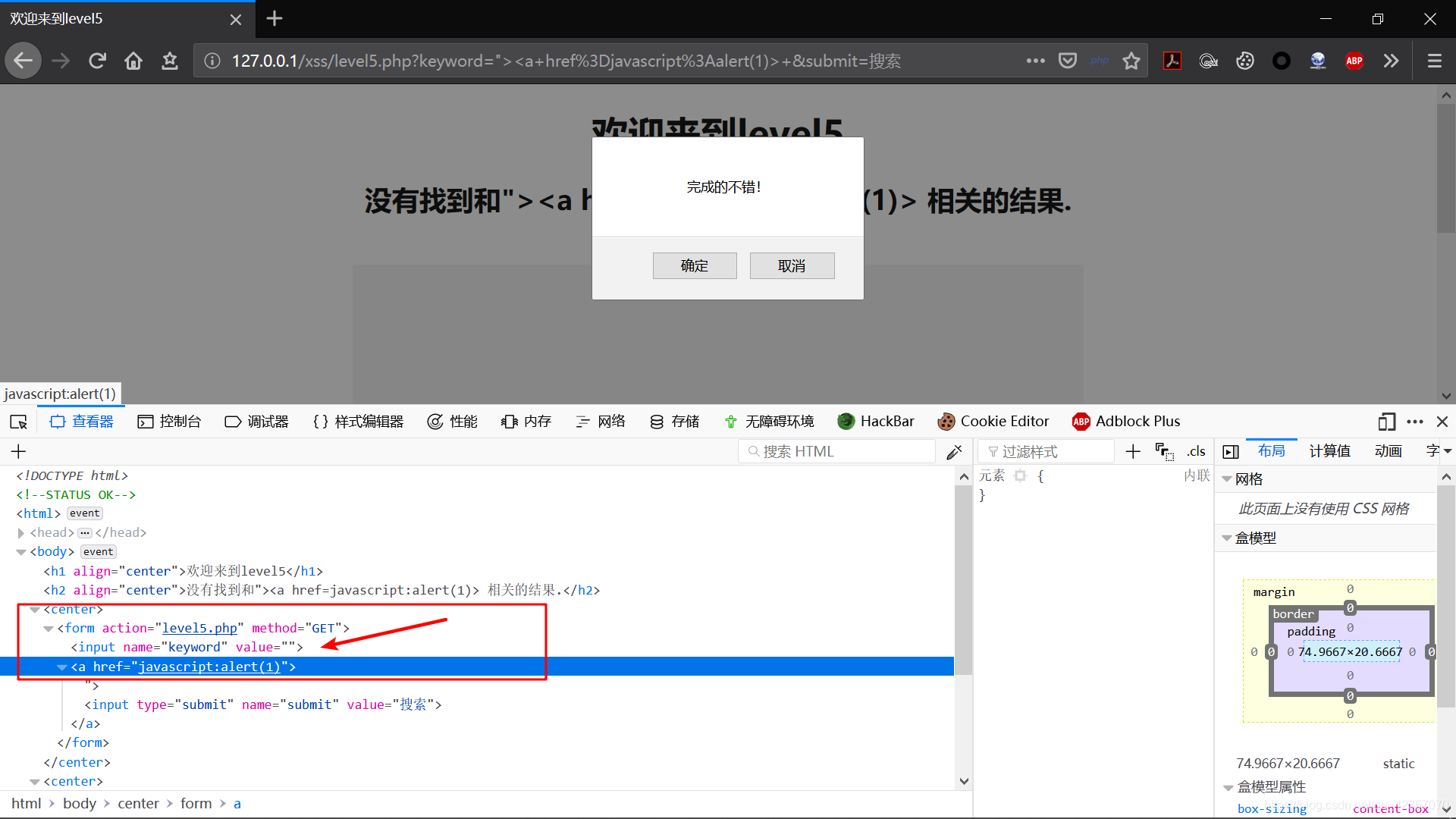Focus the 过滤样式 filter field

pos(1046,452)
